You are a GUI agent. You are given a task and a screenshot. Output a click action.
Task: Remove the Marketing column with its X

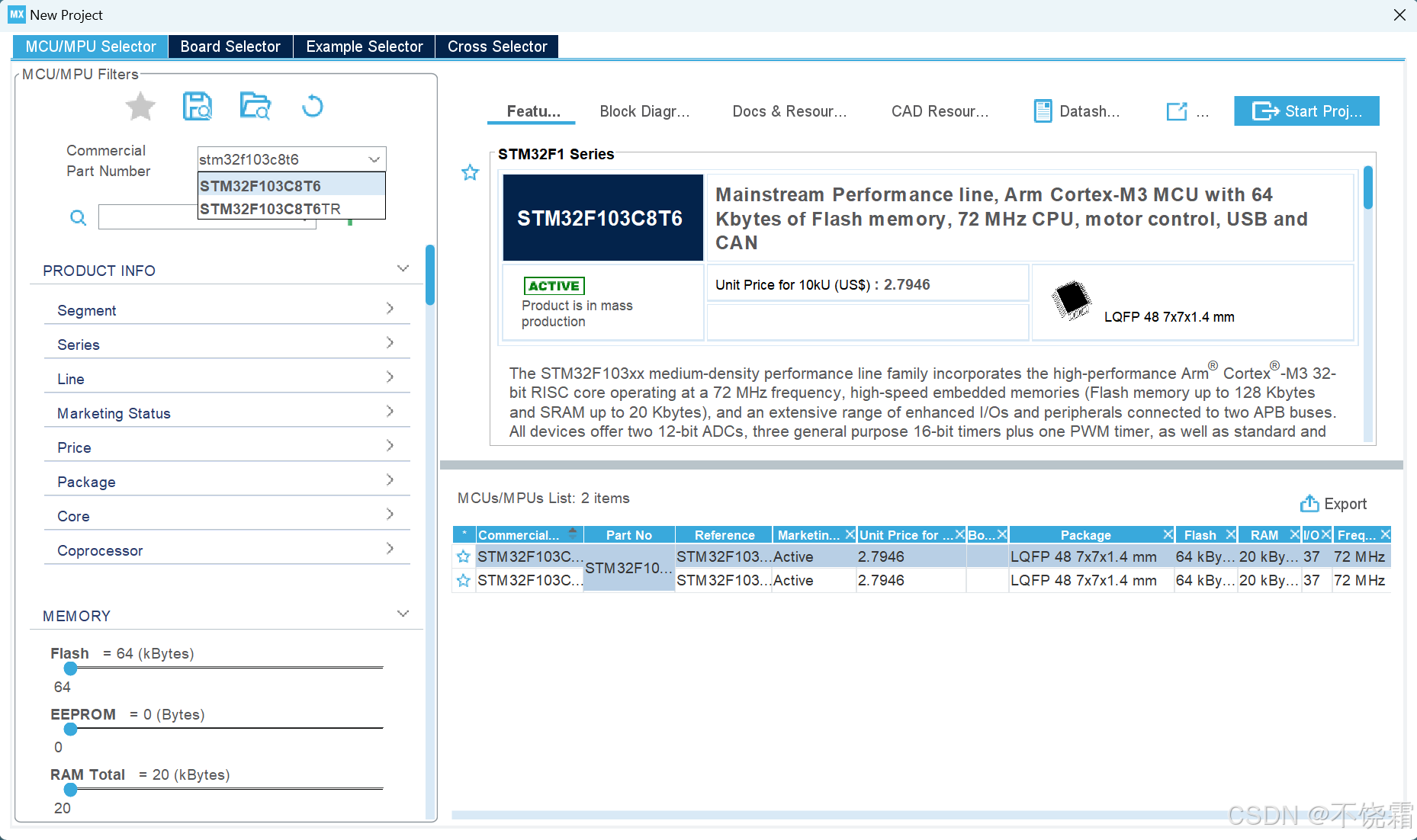pyautogui.click(x=850, y=534)
